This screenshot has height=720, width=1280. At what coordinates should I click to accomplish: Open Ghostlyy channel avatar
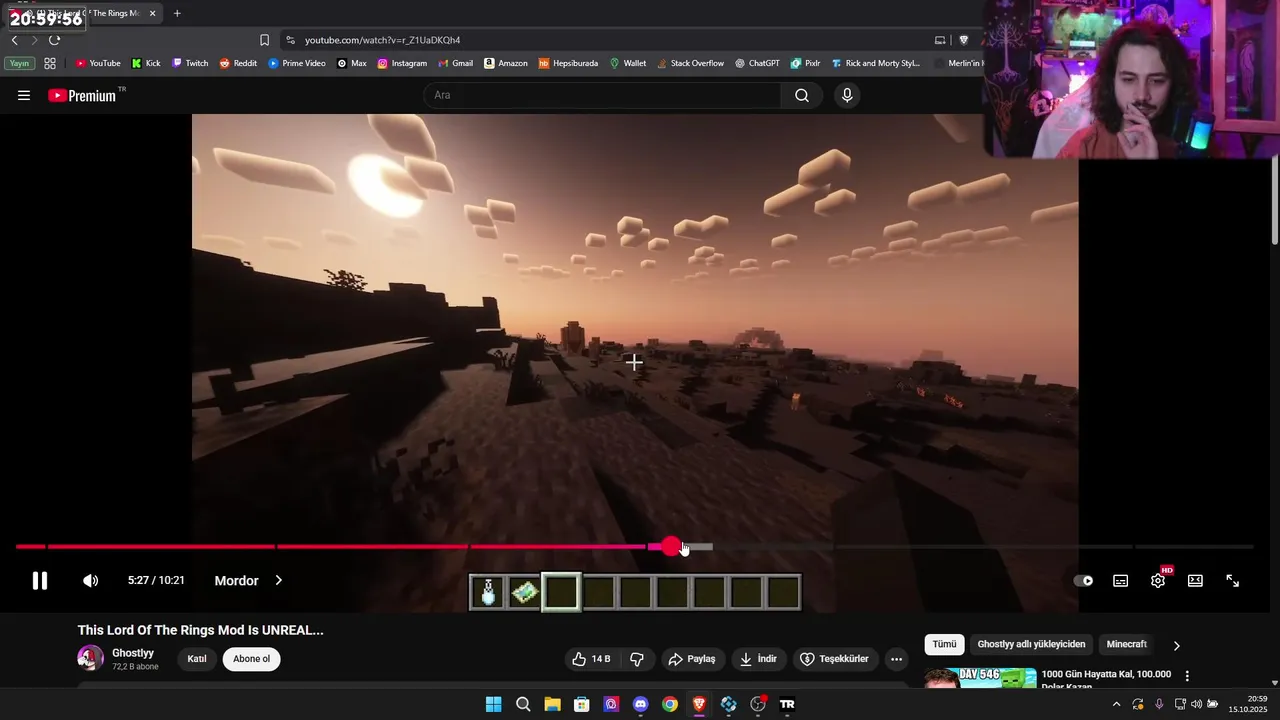[90, 658]
